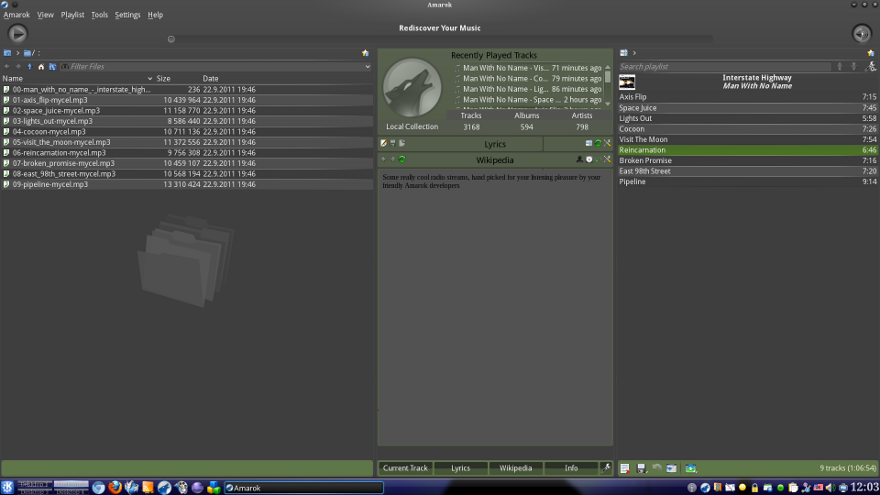
Task: Expand the breadcrumb chevron after media sources
Action: pos(17,53)
